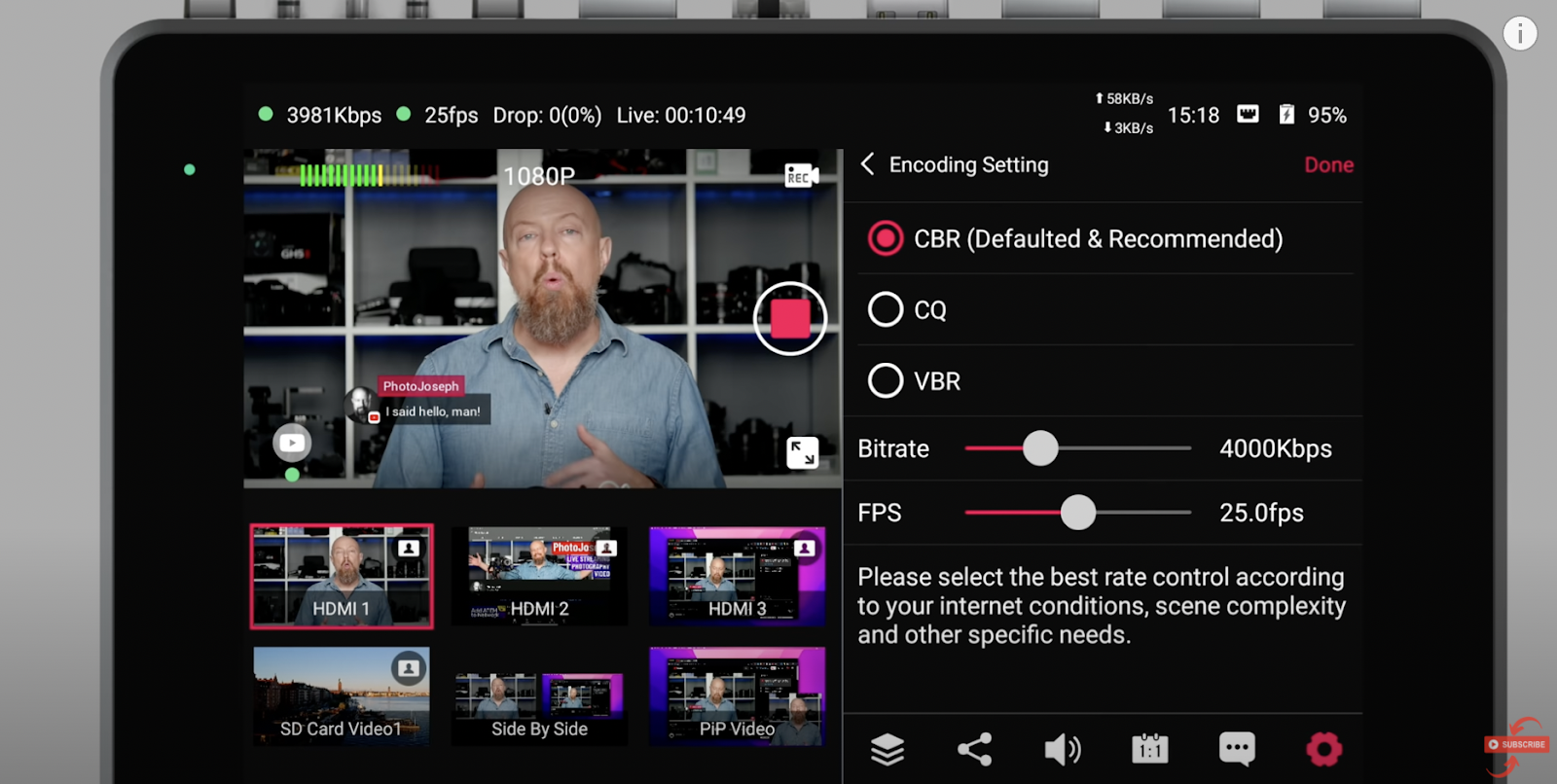Expand the preview with the fullscreen arrows icon

pos(803,452)
